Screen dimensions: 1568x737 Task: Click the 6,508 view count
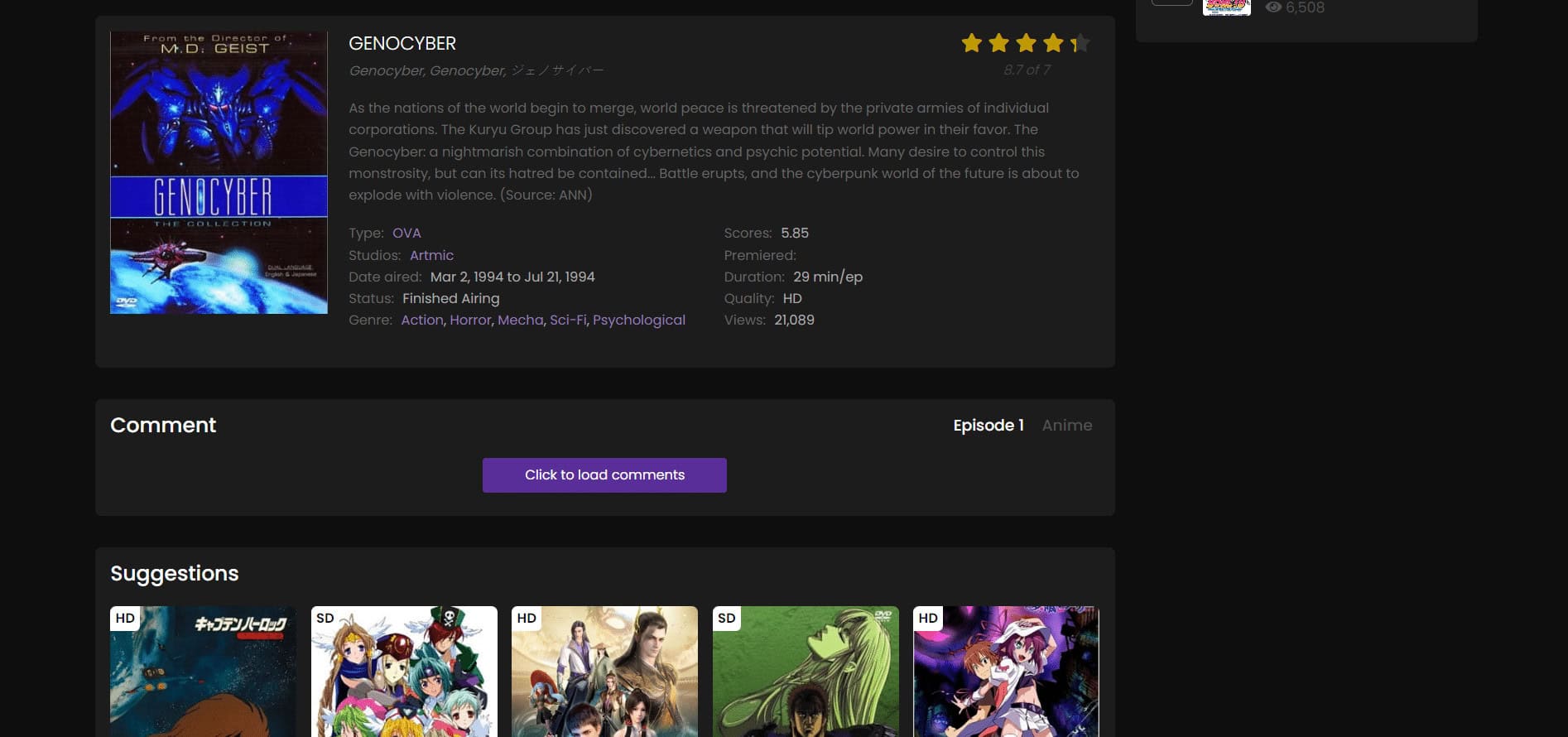click(1306, 7)
